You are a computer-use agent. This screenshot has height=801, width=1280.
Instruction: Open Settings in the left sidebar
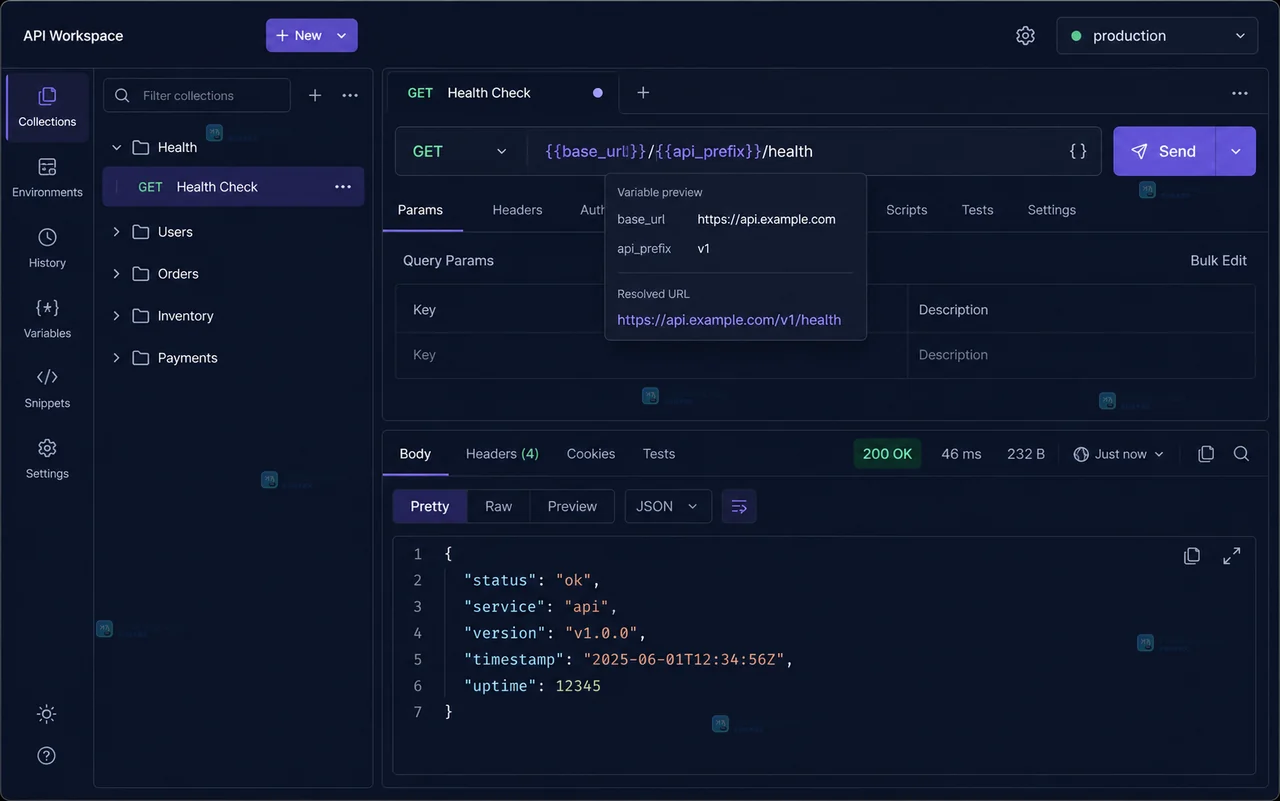coord(47,459)
